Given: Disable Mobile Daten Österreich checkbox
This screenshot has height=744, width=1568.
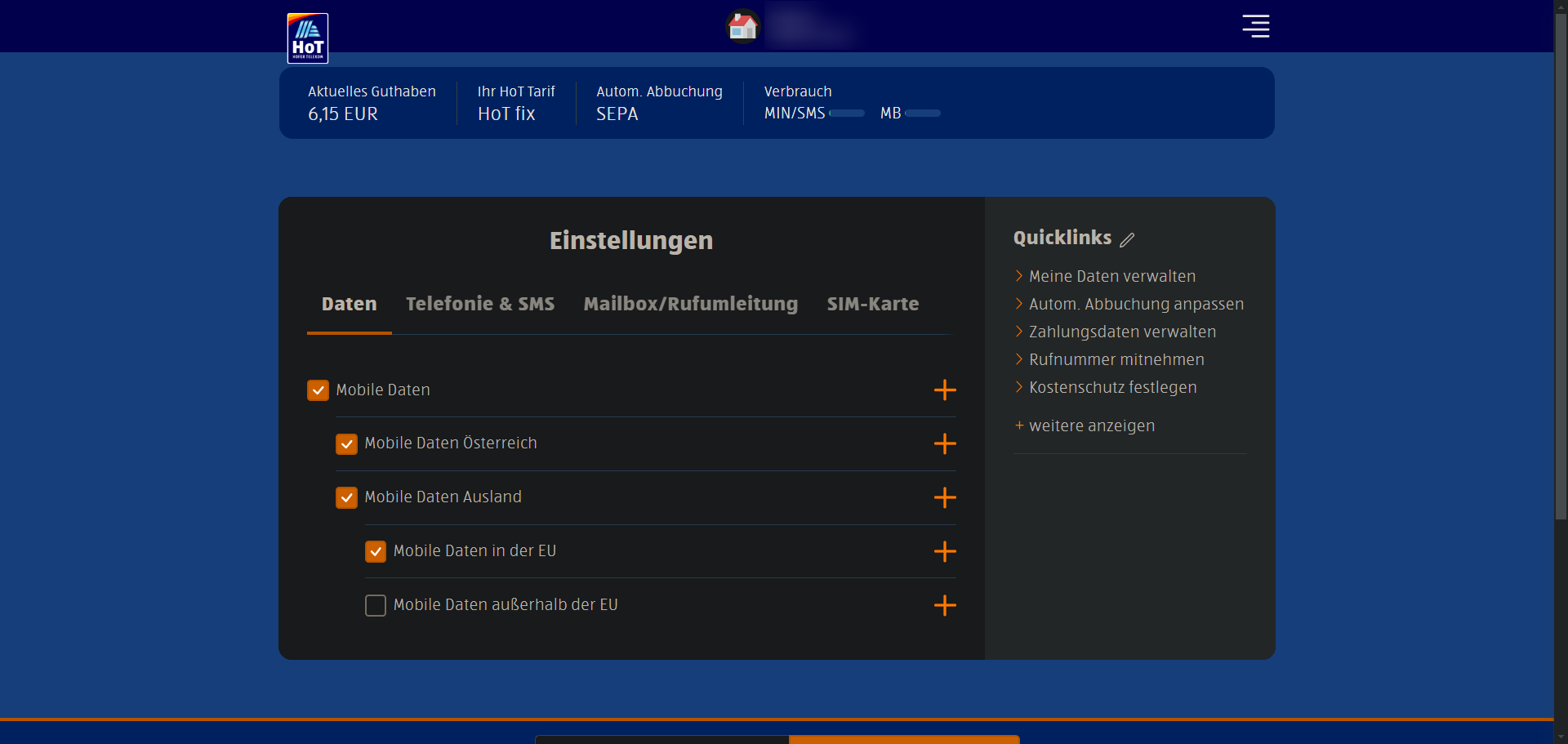Looking at the screenshot, I should (x=346, y=444).
